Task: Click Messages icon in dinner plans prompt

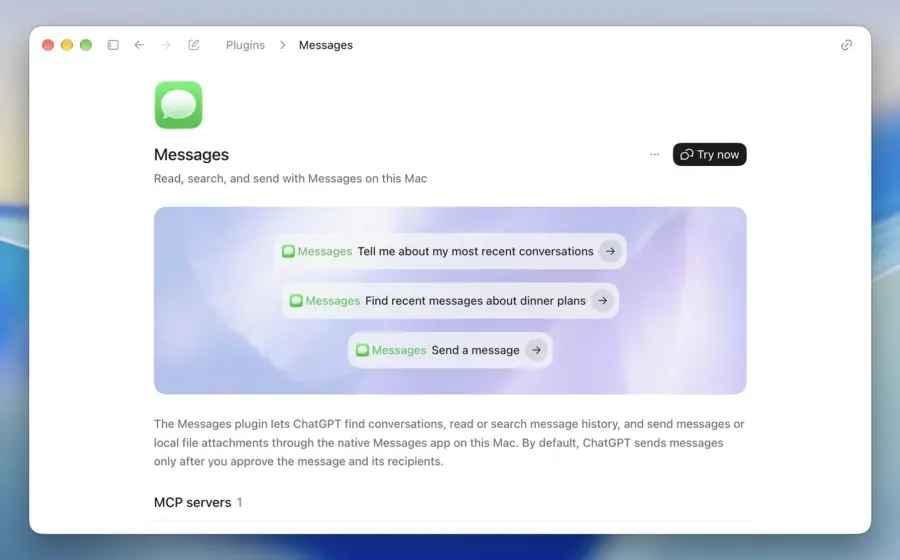Action: pos(296,301)
